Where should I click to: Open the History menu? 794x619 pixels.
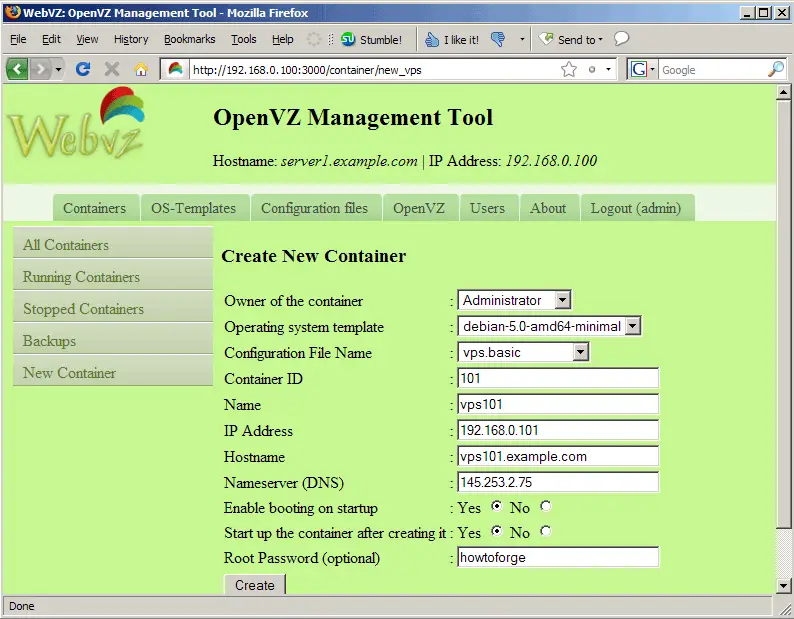pyautogui.click(x=131, y=39)
